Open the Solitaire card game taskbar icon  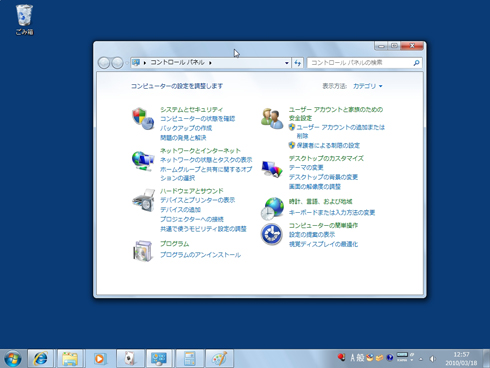(x=129, y=359)
